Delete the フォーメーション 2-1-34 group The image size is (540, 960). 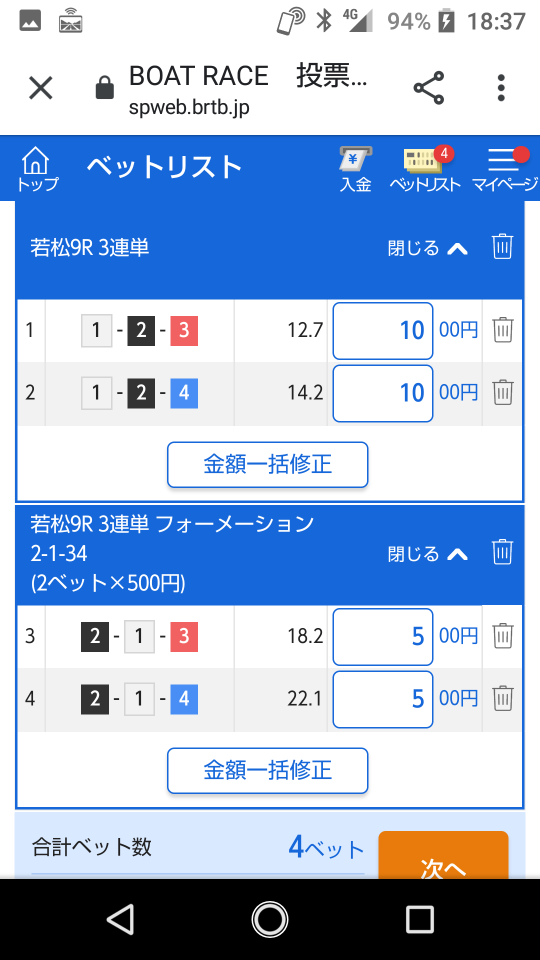[502, 552]
